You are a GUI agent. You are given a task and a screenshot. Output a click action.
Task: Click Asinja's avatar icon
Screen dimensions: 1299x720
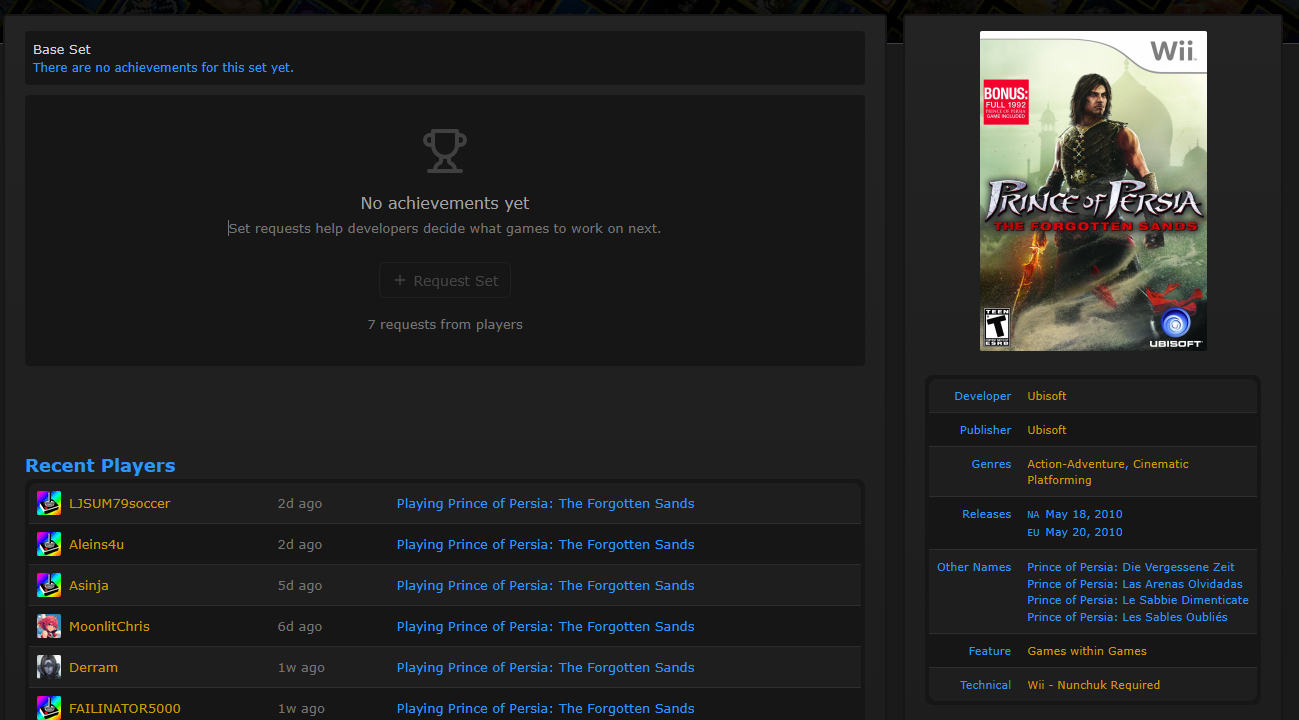(49, 585)
